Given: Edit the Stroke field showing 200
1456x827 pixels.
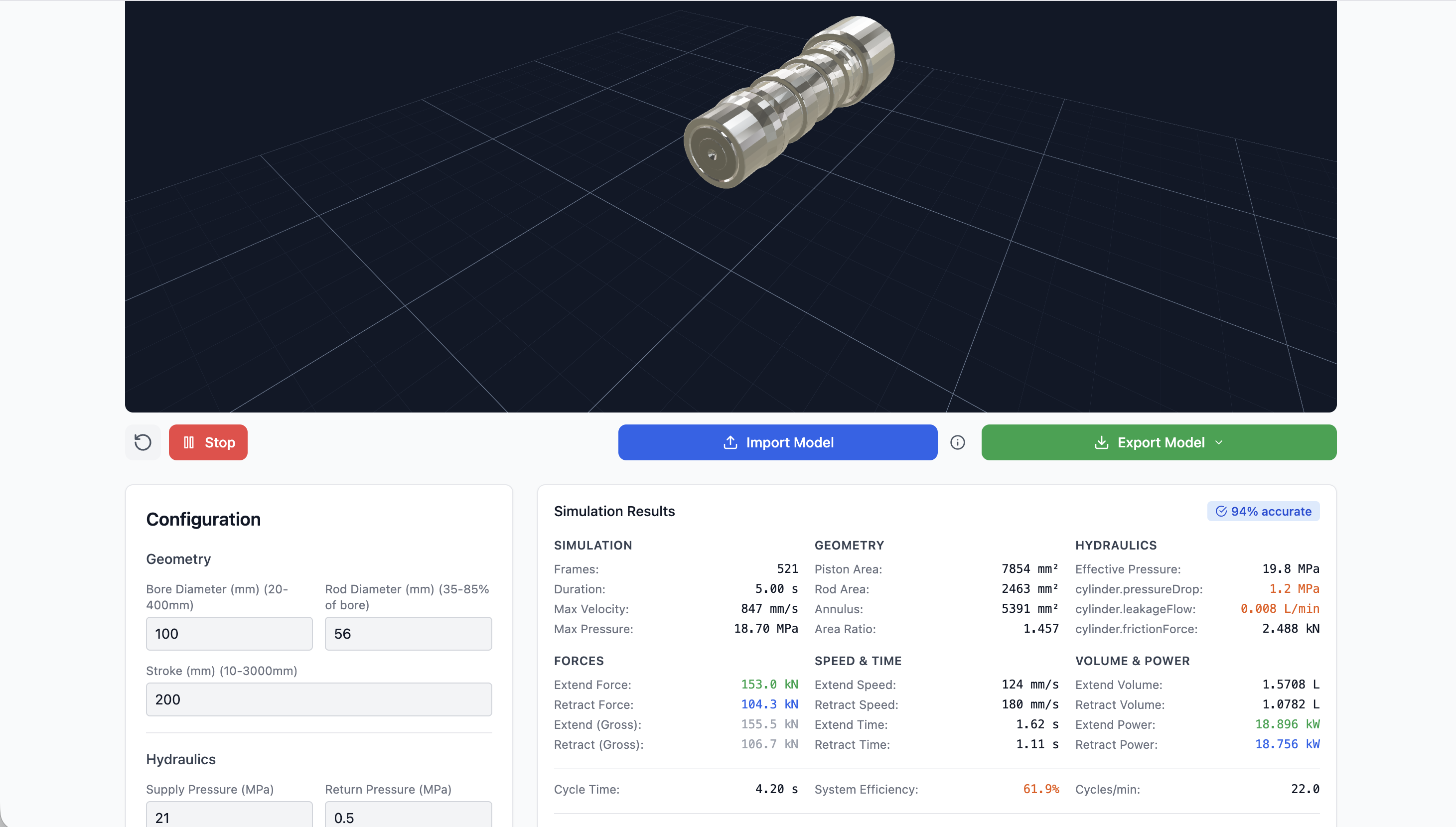Looking at the screenshot, I should pyautogui.click(x=318, y=699).
